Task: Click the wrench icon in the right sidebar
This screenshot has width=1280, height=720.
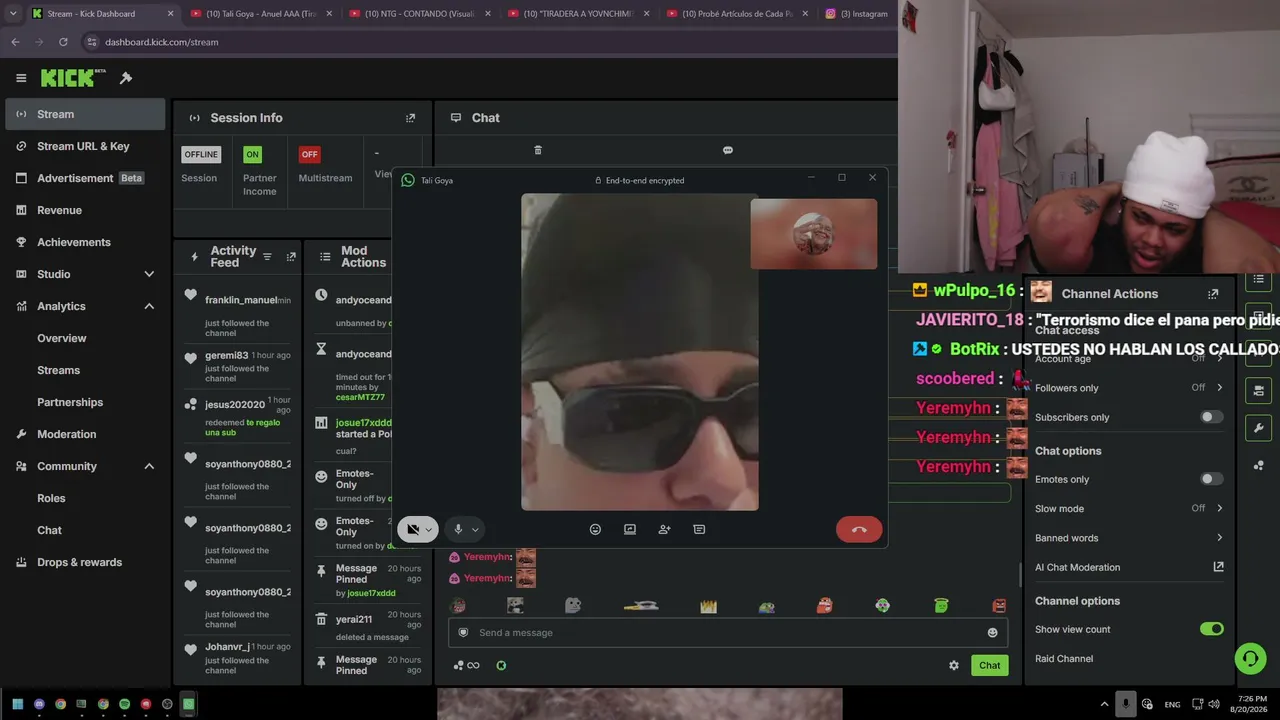Action: point(1259,428)
